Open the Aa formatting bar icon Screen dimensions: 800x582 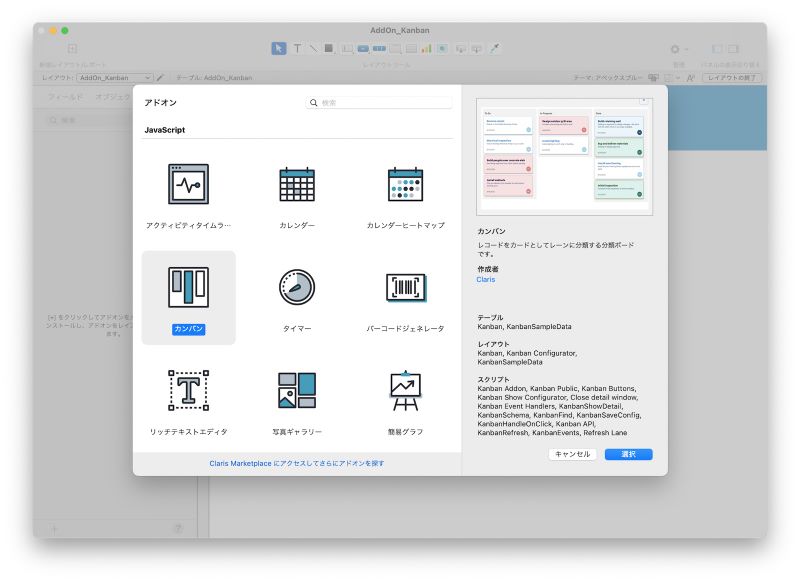[691, 78]
